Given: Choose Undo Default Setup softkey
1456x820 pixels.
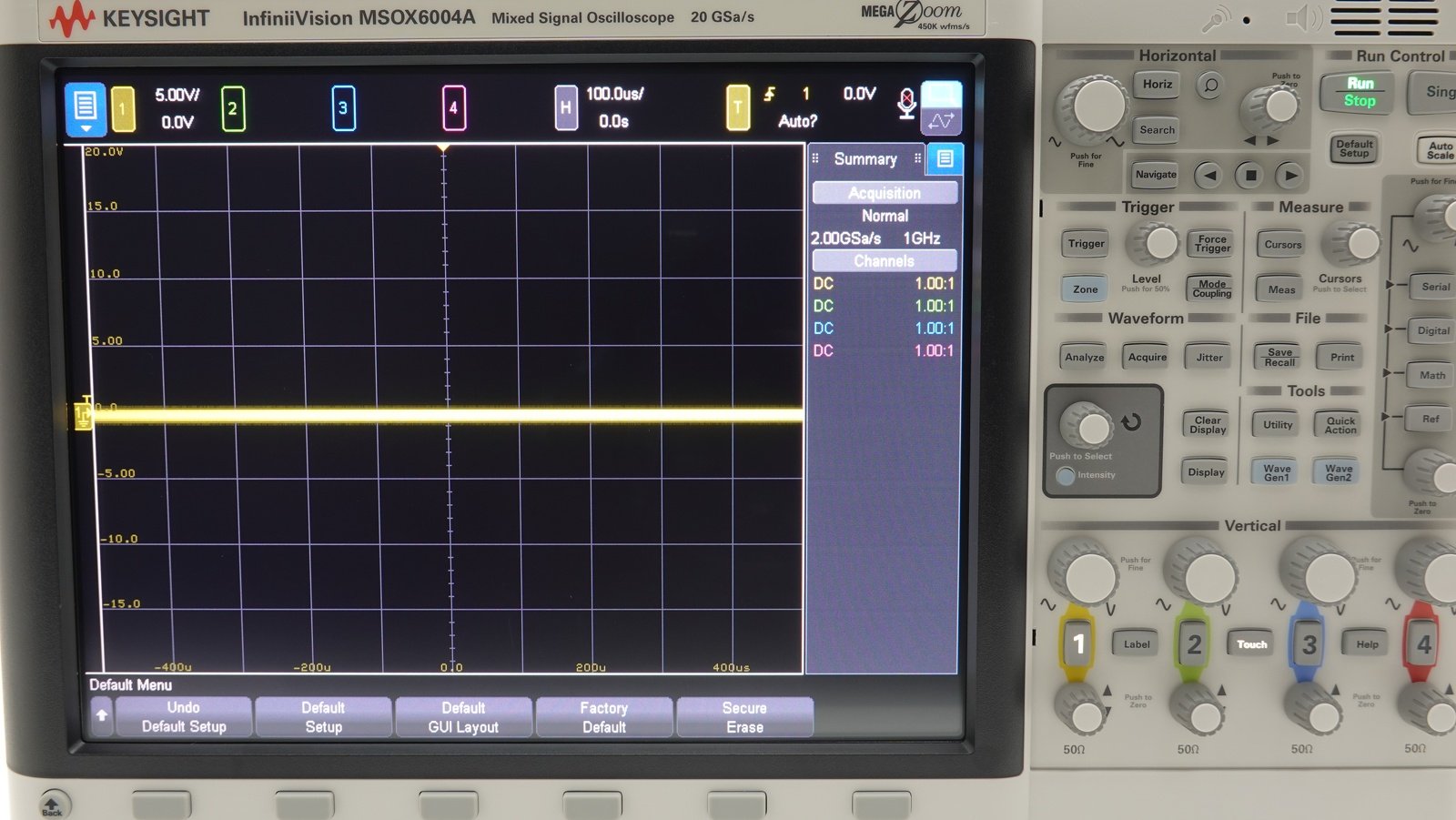Looking at the screenshot, I should [184, 717].
